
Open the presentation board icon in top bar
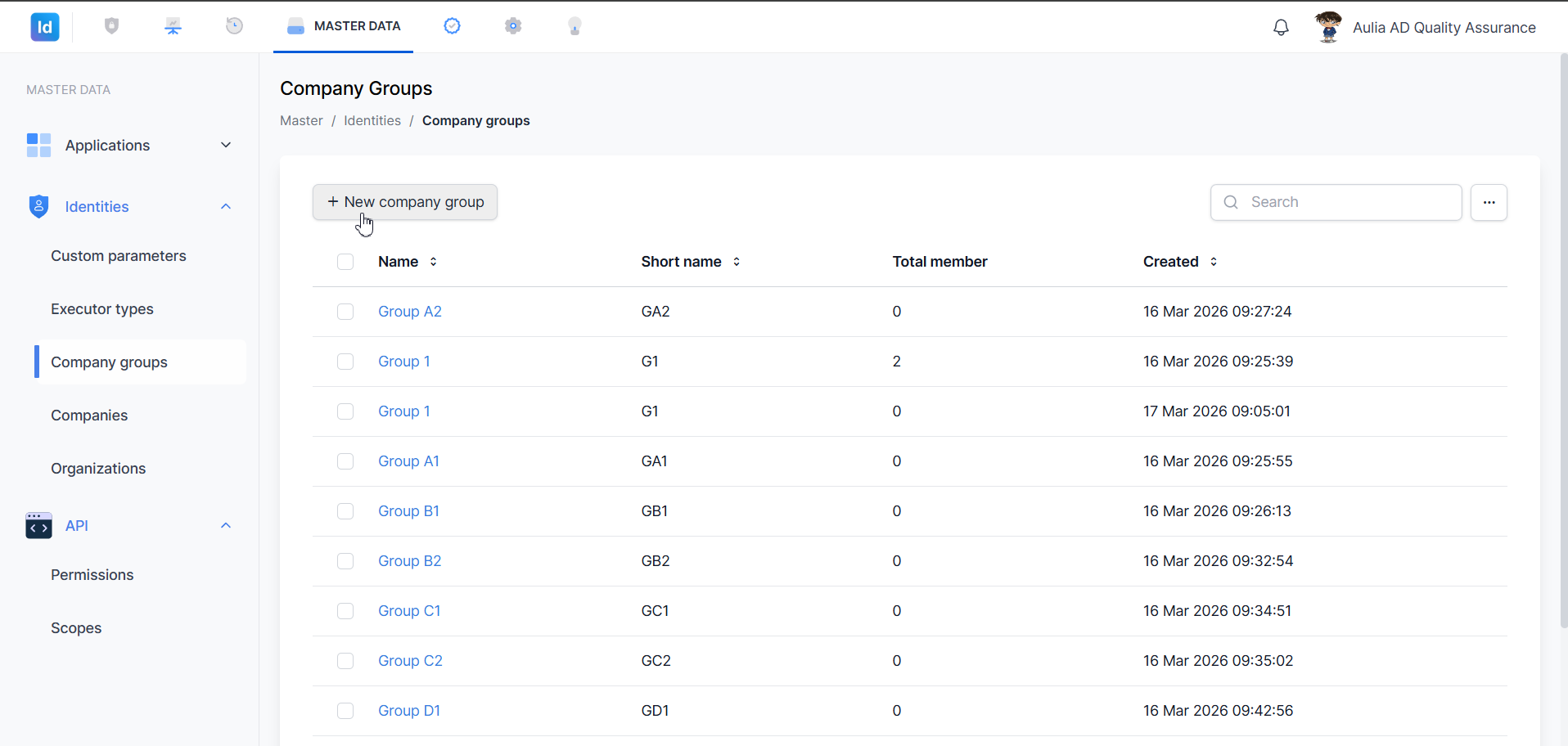coord(173,26)
